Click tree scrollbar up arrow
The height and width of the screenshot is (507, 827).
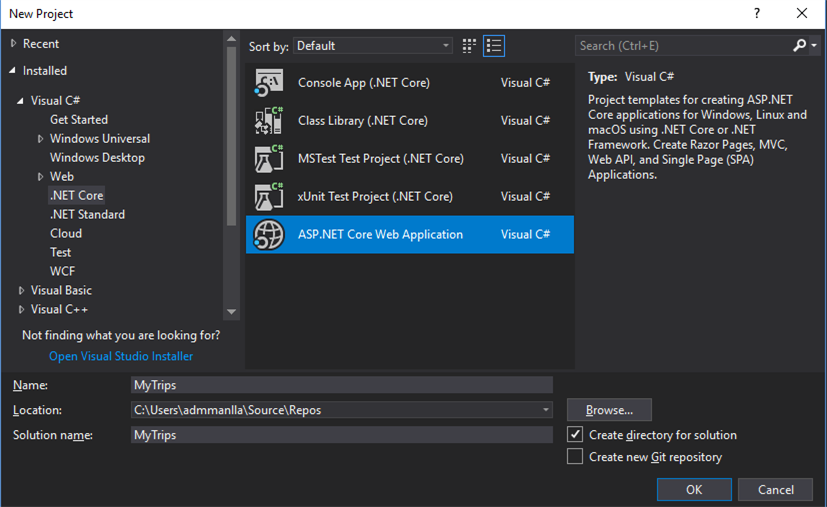point(231,39)
